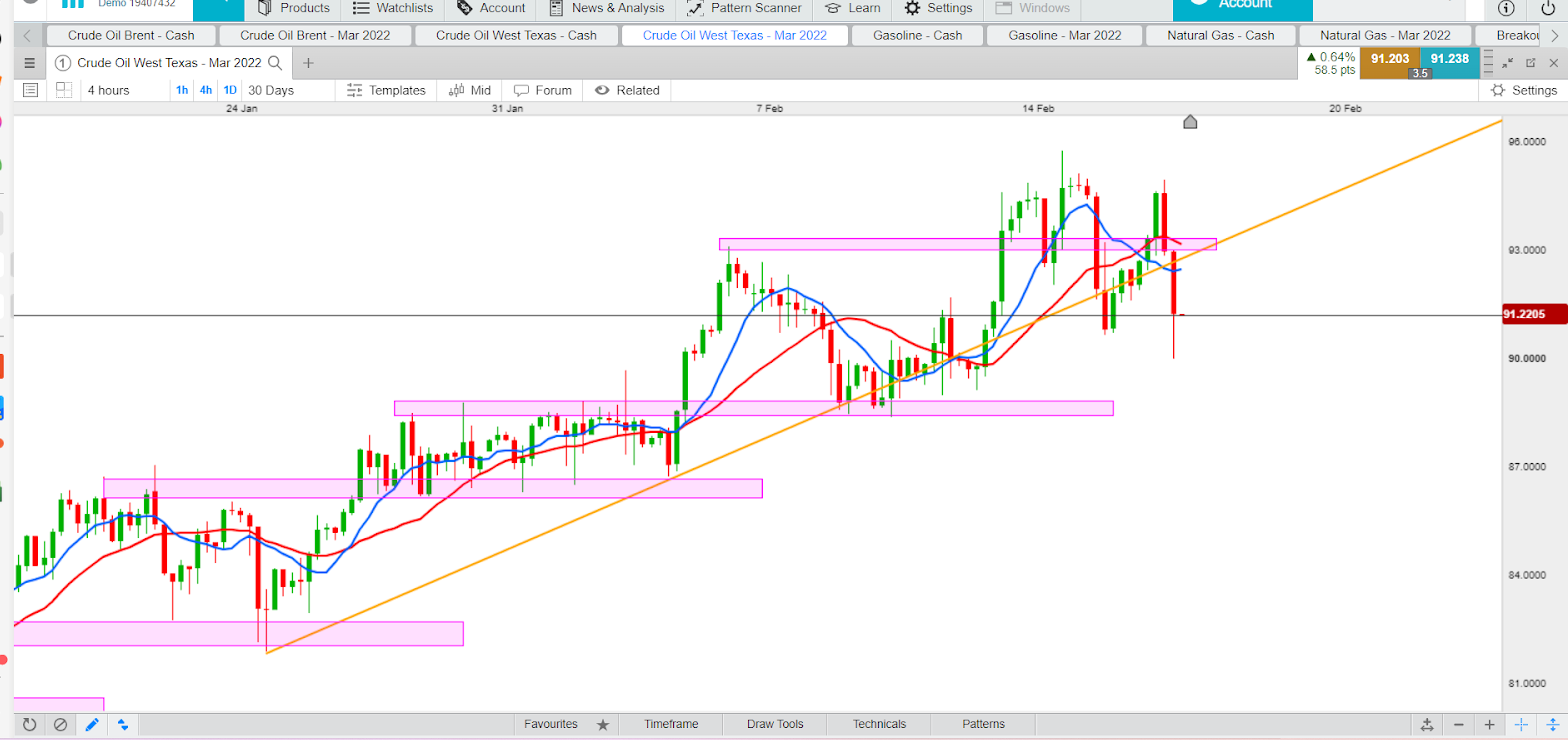The image size is (1568, 740).
Task: Switch to Gasoline - Cash tab
Action: (x=917, y=35)
